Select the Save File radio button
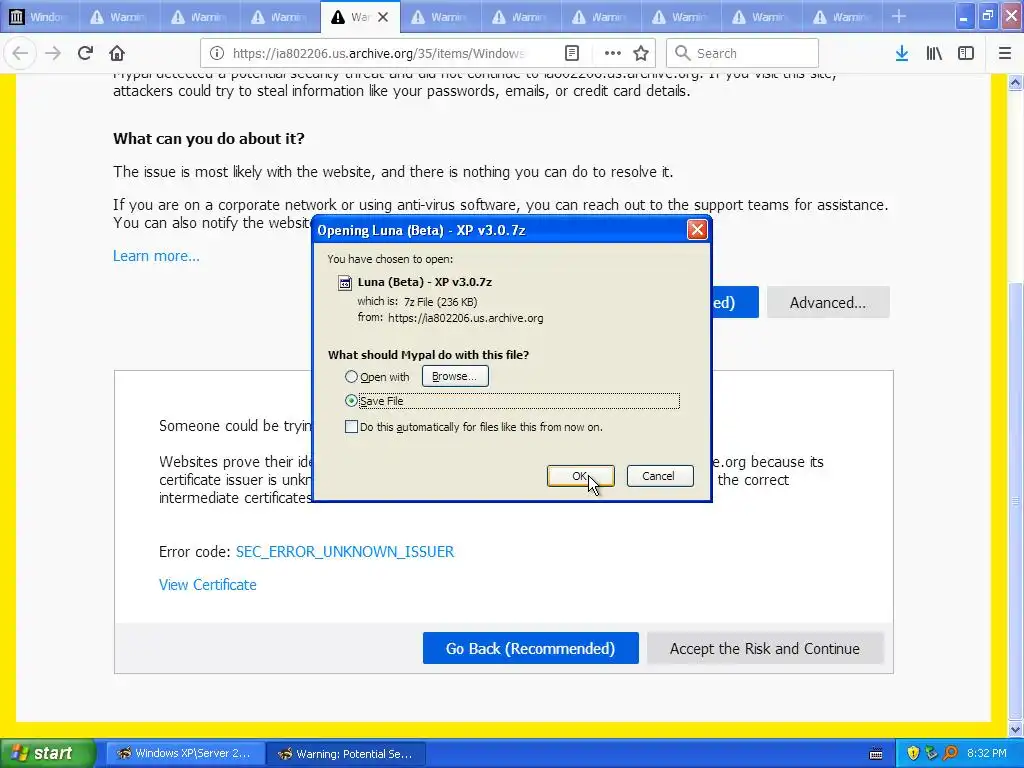This screenshot has height=768, width=1024. pos(351,401)
